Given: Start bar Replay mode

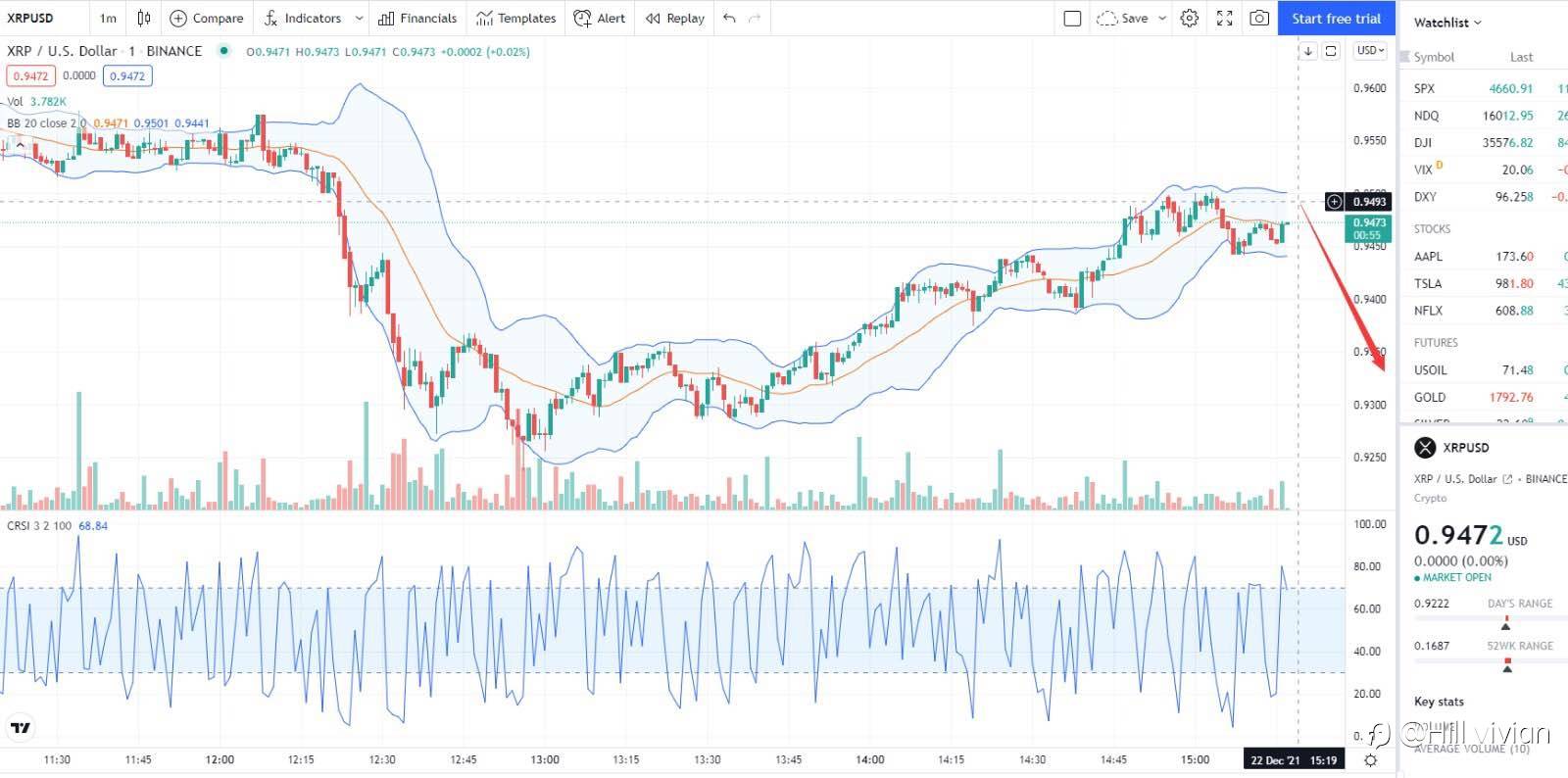Looking at the screenshot, I should pyautogui.click(x=675, y=18).
